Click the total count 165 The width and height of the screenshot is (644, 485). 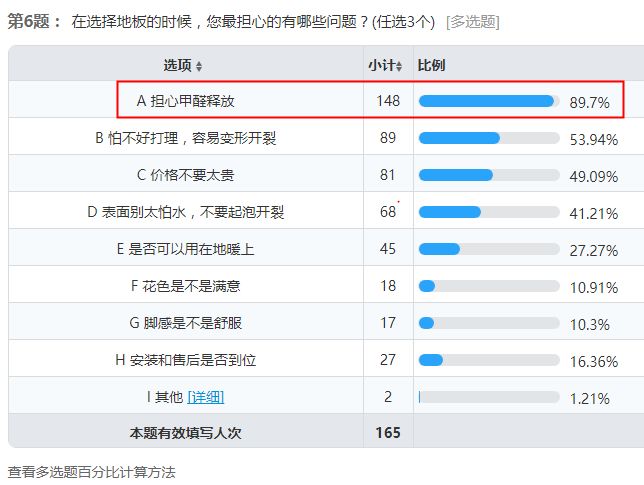(388, 432)
